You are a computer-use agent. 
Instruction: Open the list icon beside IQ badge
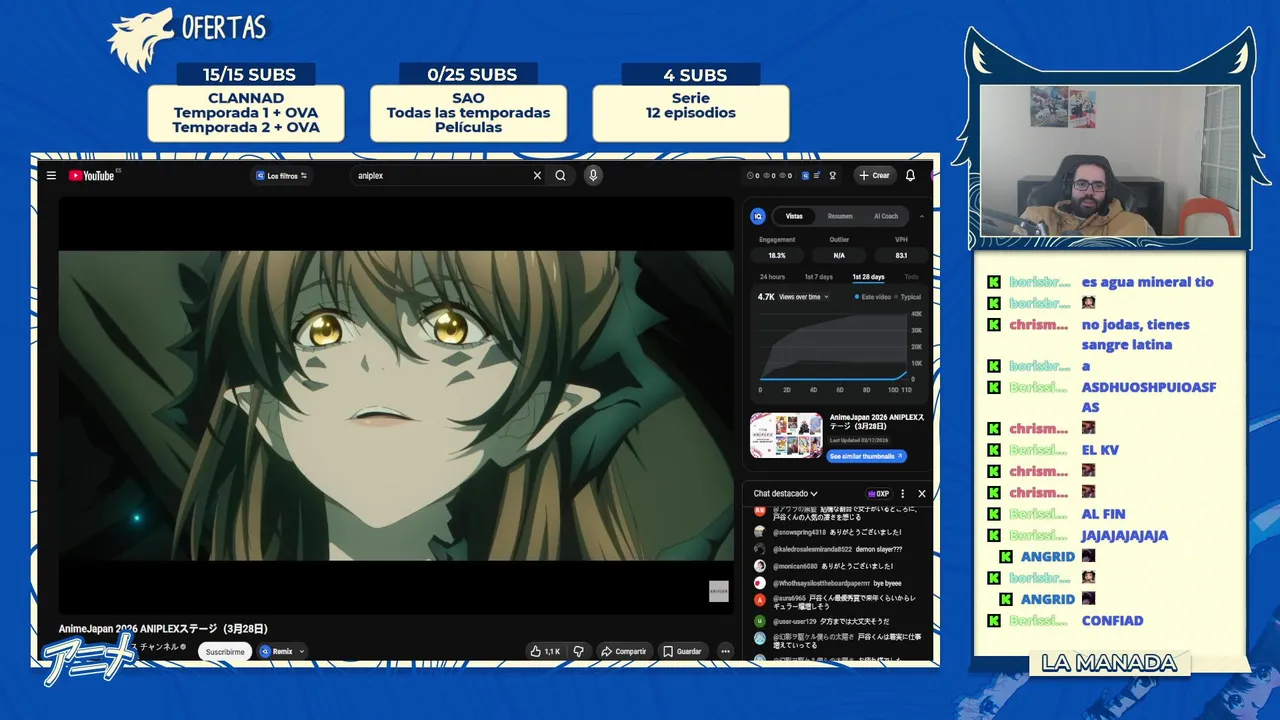[818, 175]
